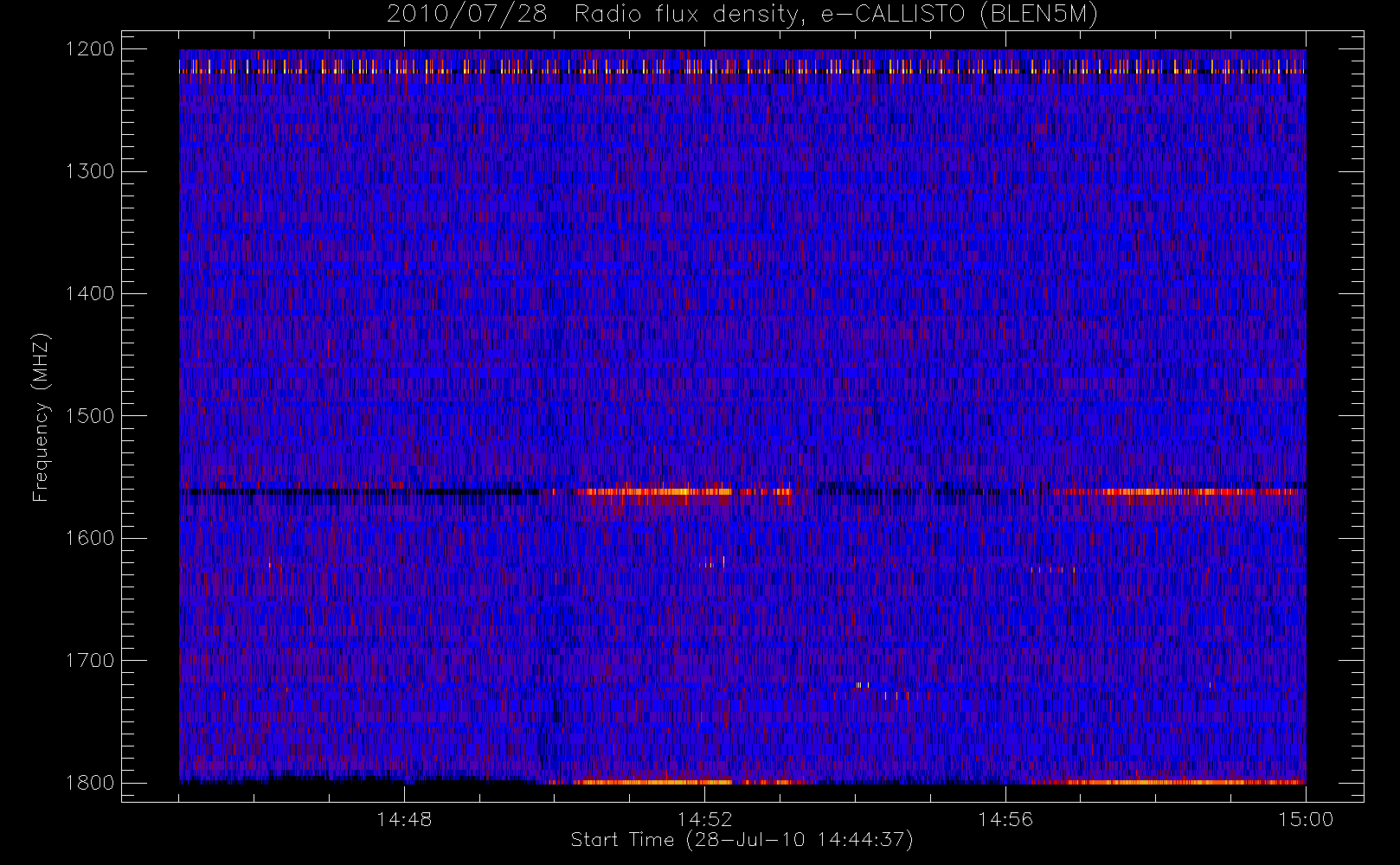Click the 14:52 time tick label
Screen dimensions: 1400x865
pyautogui.click(x=704, y=819)
